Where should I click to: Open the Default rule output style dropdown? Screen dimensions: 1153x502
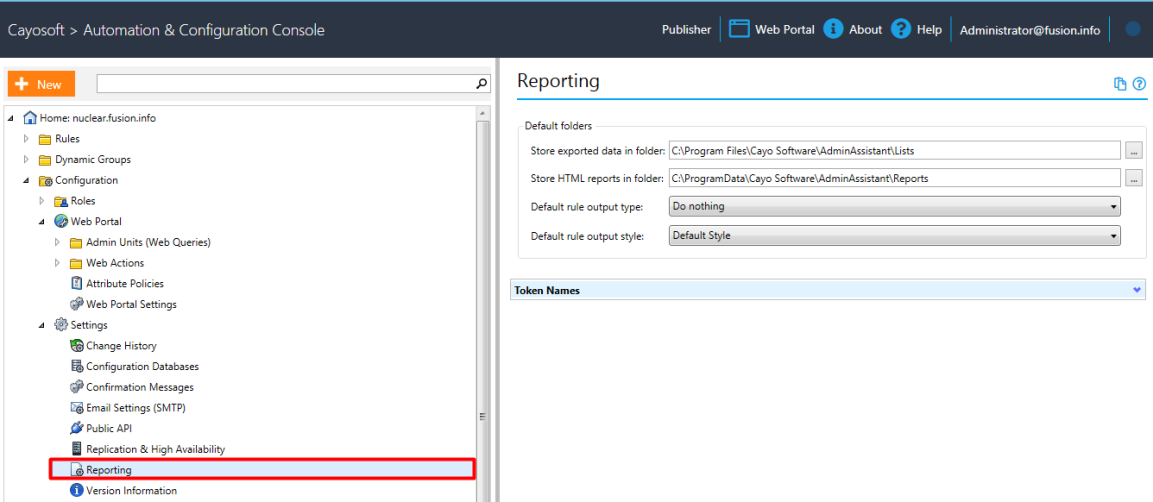tap(894, 236)
